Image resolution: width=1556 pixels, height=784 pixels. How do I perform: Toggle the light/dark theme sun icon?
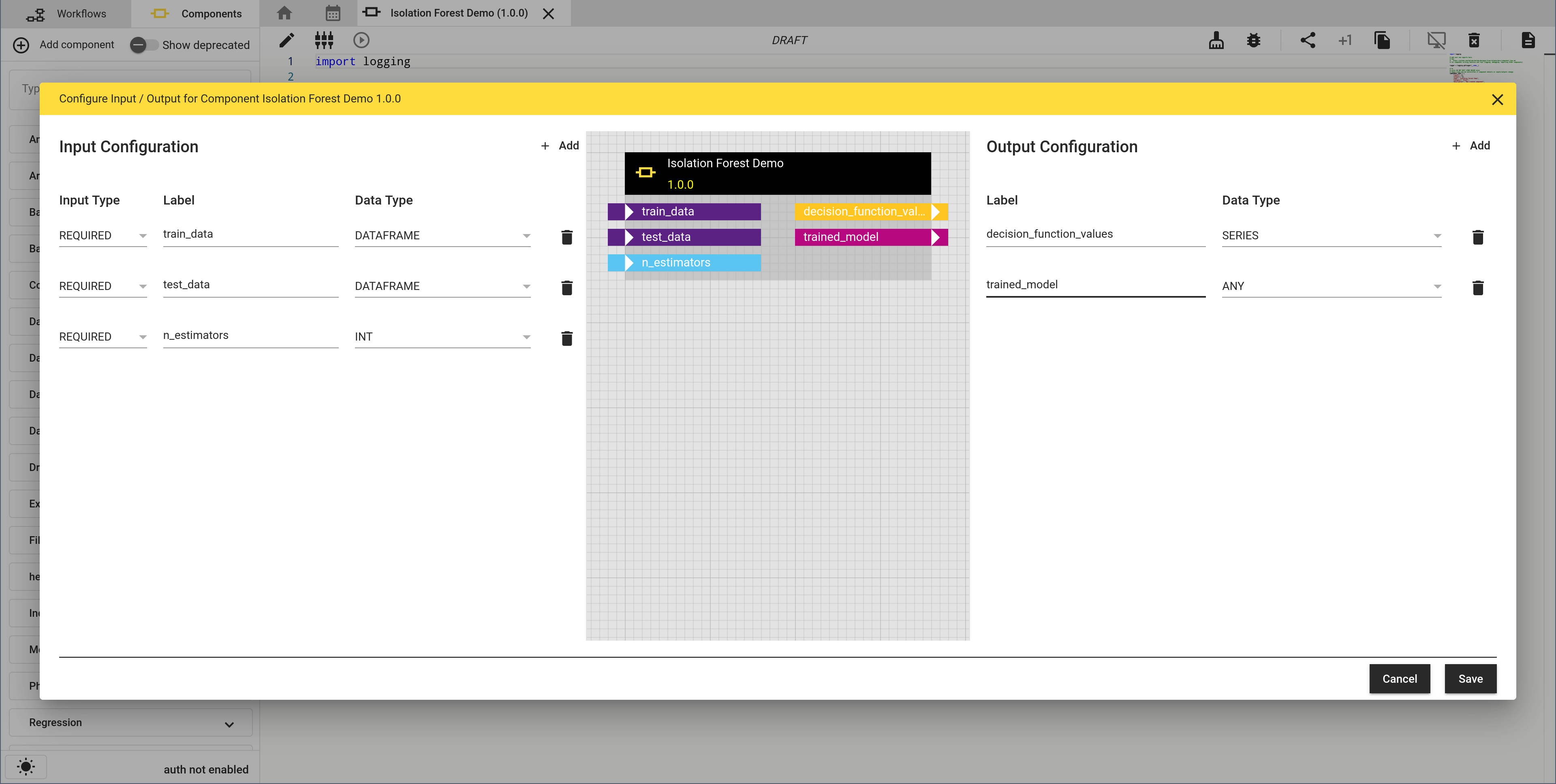coord(26,767)
